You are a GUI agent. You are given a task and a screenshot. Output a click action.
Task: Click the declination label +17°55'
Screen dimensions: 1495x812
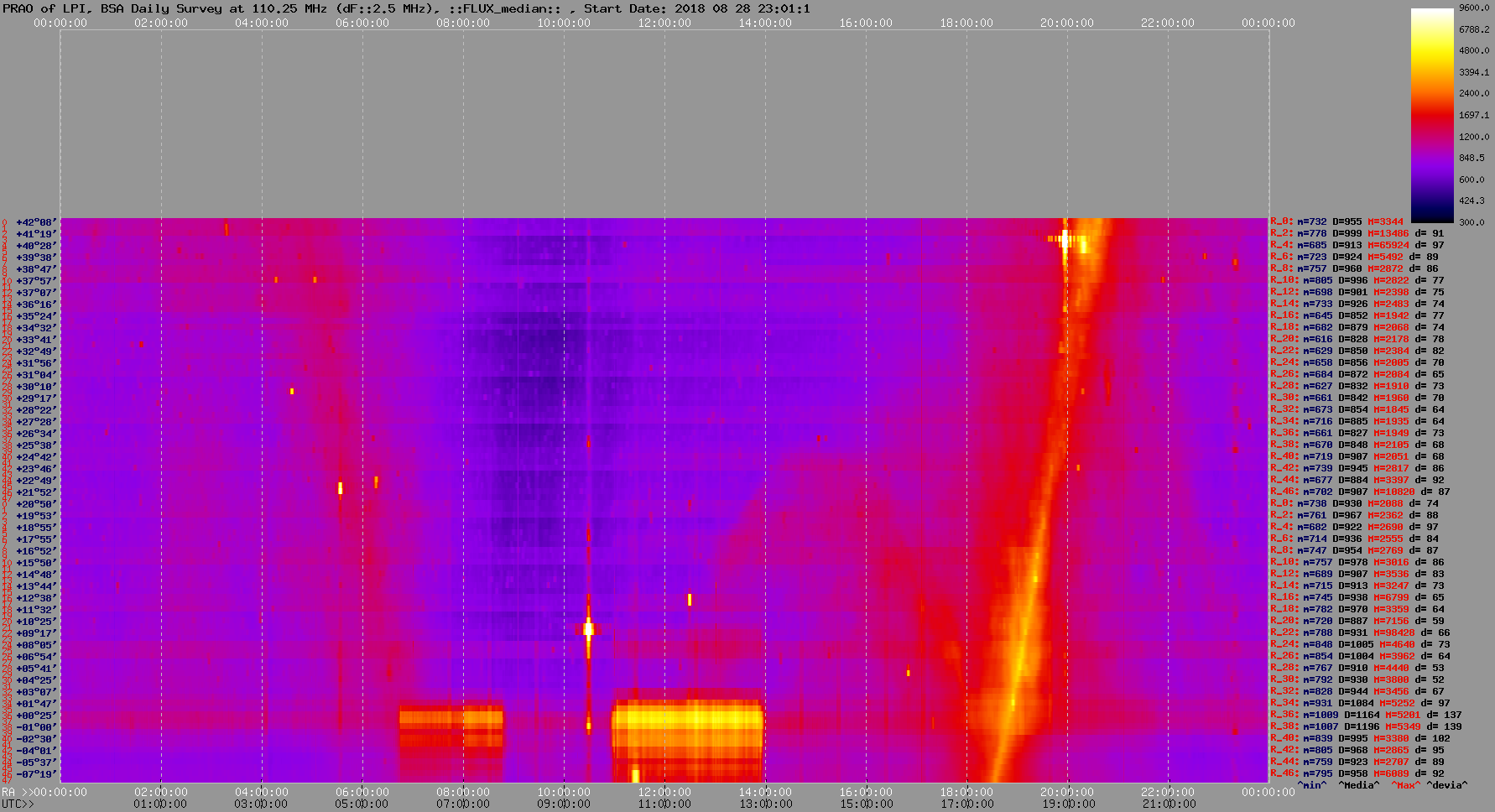[x=36, y=539]
